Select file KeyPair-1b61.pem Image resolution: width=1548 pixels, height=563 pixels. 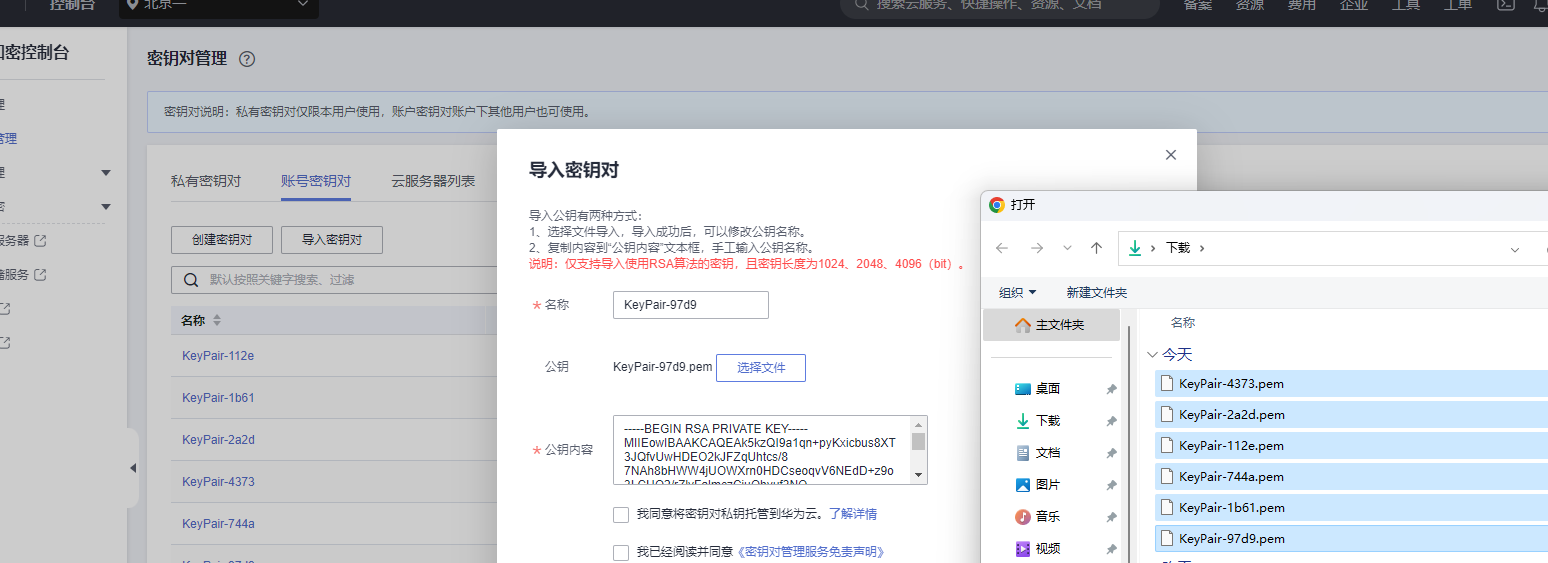click(x=1351, y=508)
